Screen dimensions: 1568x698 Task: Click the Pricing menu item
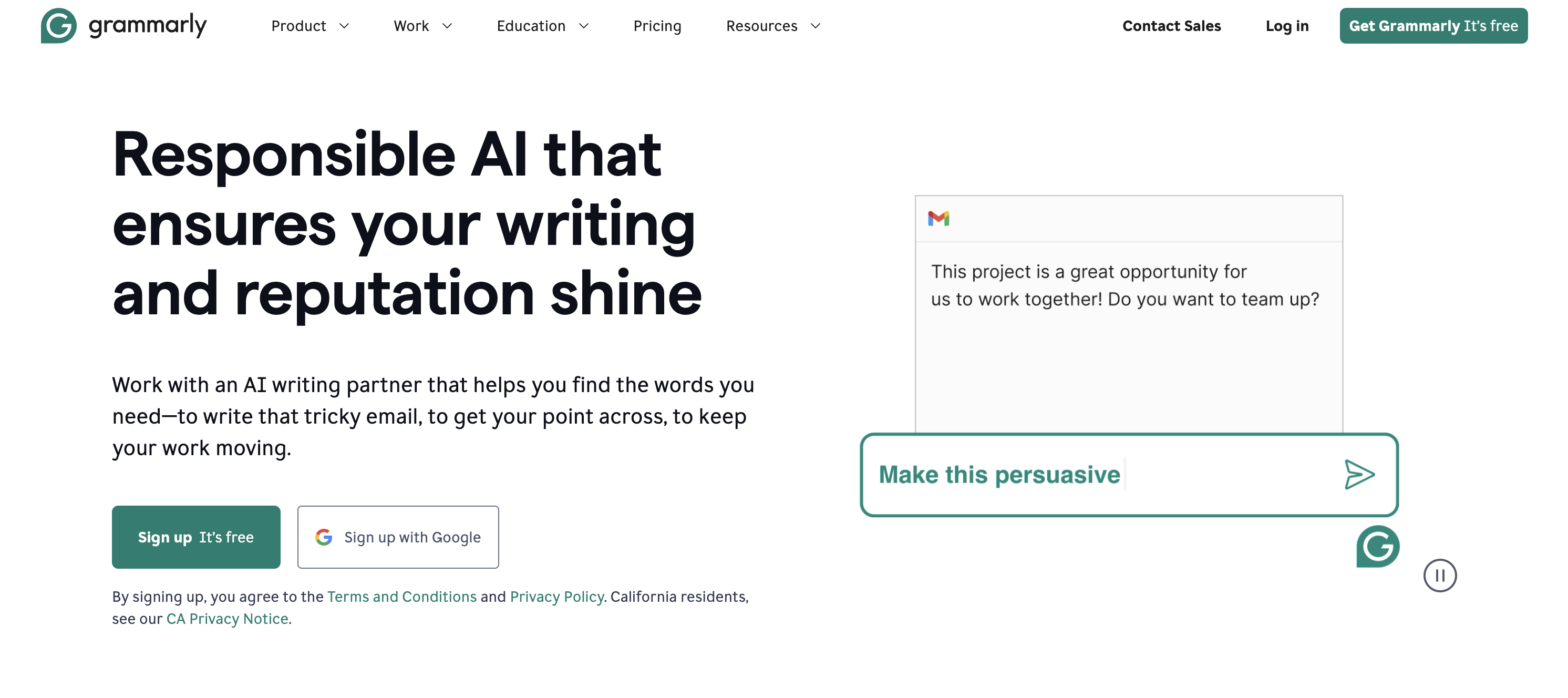(657, 25)
